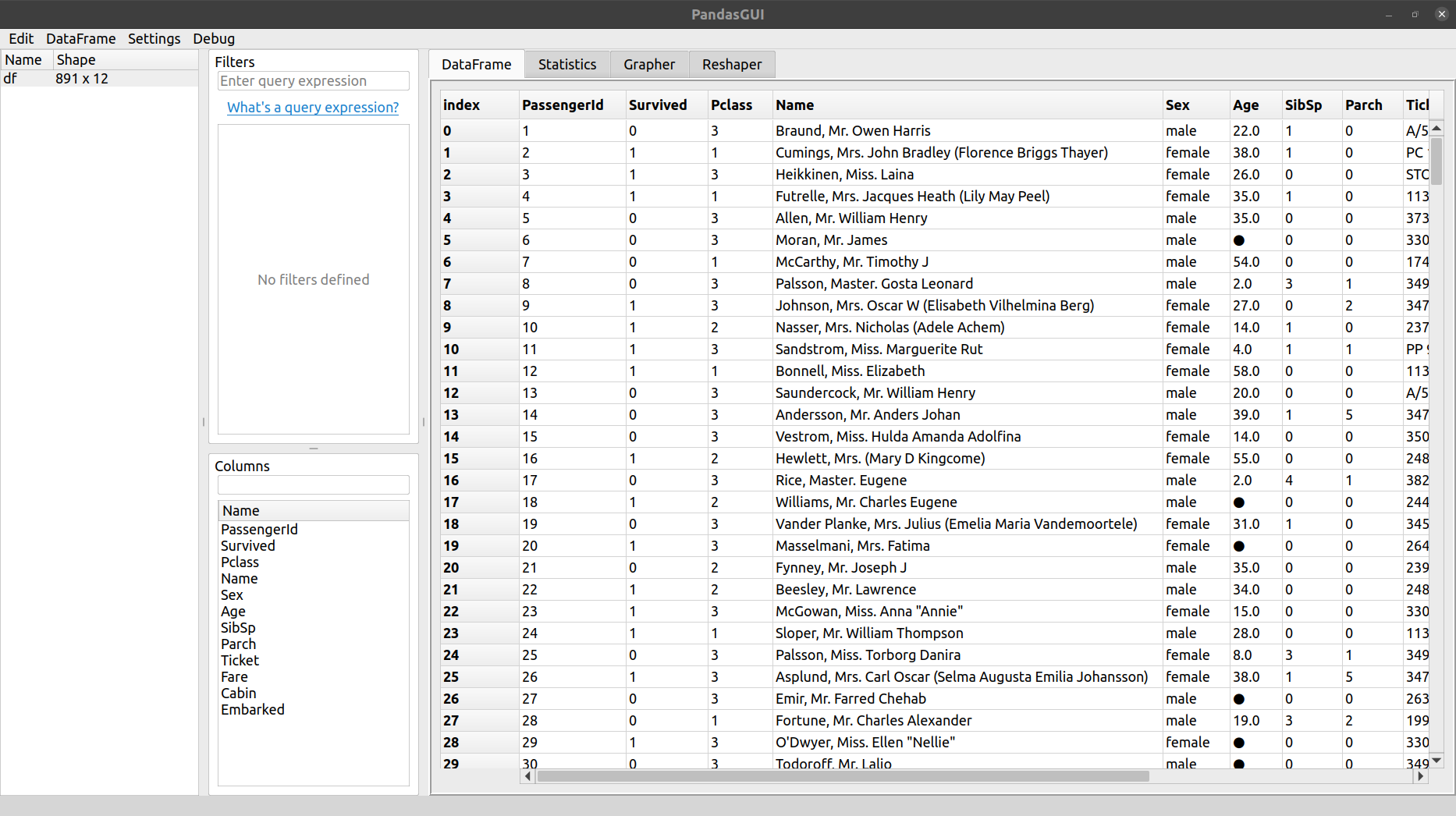
Task: Click the table's vertical scrollbar thumb
Action: tap(1436, 161)
